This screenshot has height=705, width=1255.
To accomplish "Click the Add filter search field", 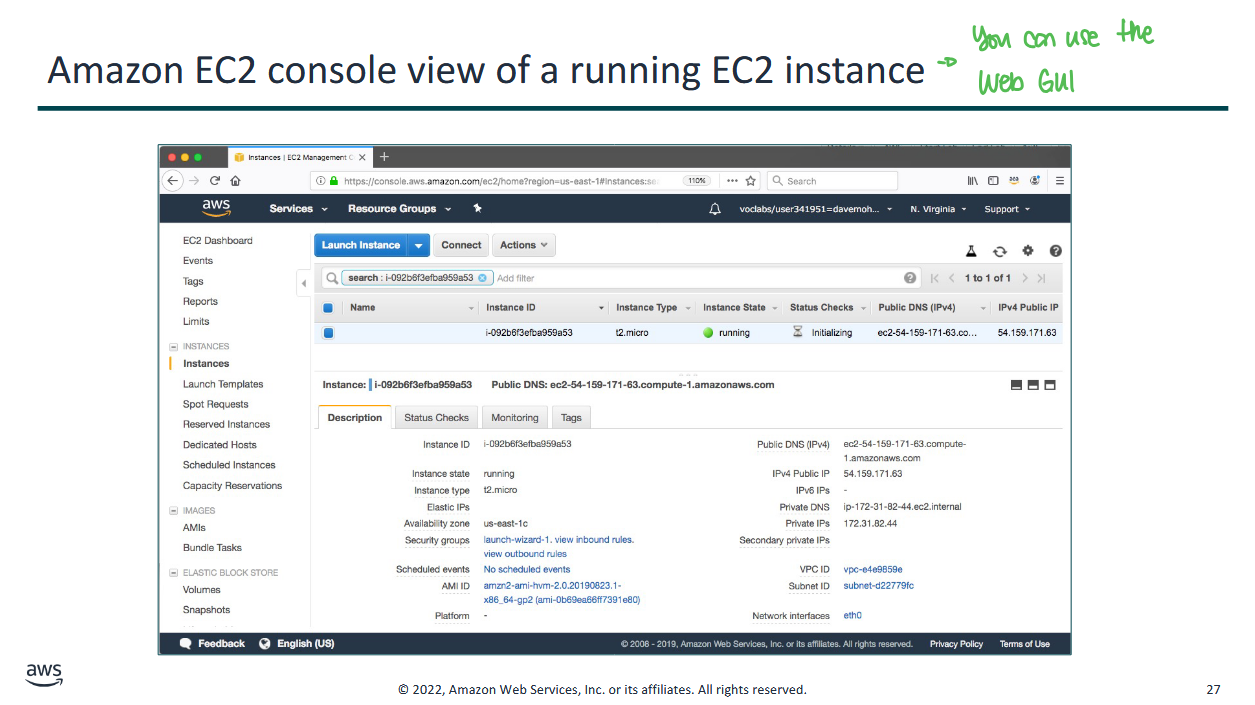I will coord(690,278).
